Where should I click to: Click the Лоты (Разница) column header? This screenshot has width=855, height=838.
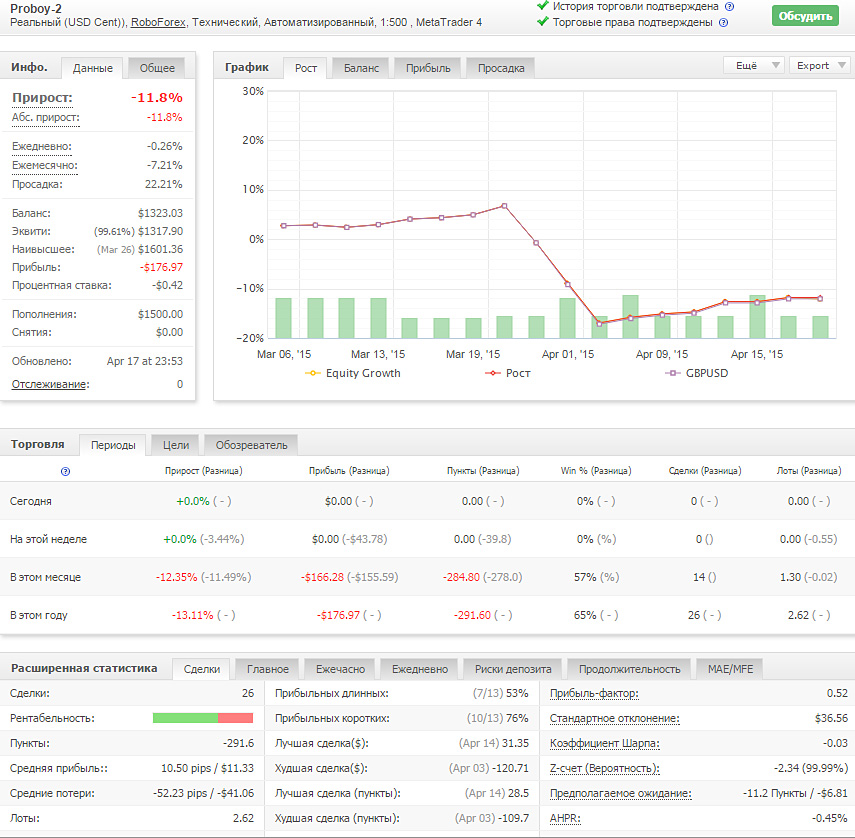pyautogui.click(x=809, y=471)
